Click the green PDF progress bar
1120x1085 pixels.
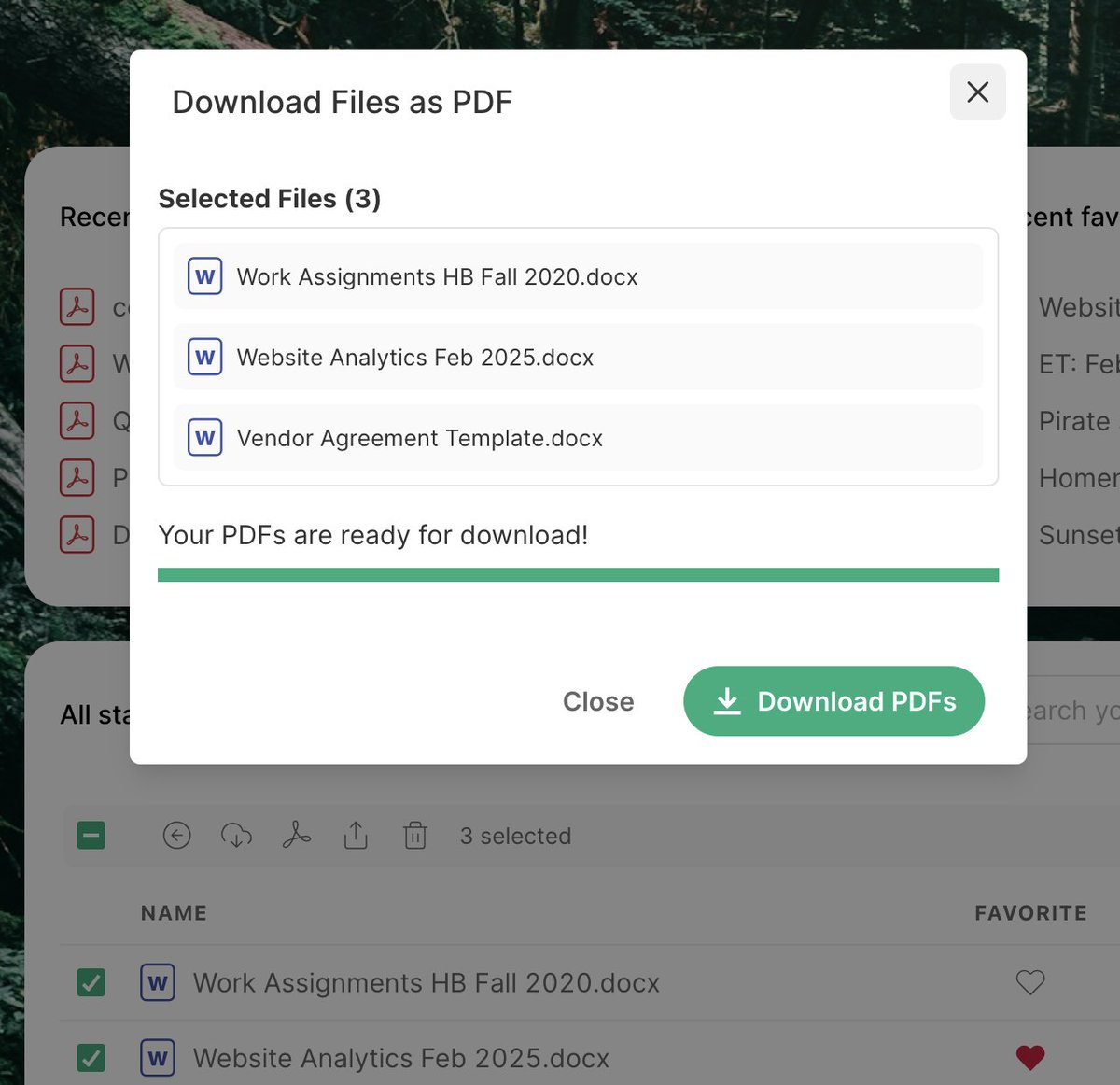tap(578, 574)
